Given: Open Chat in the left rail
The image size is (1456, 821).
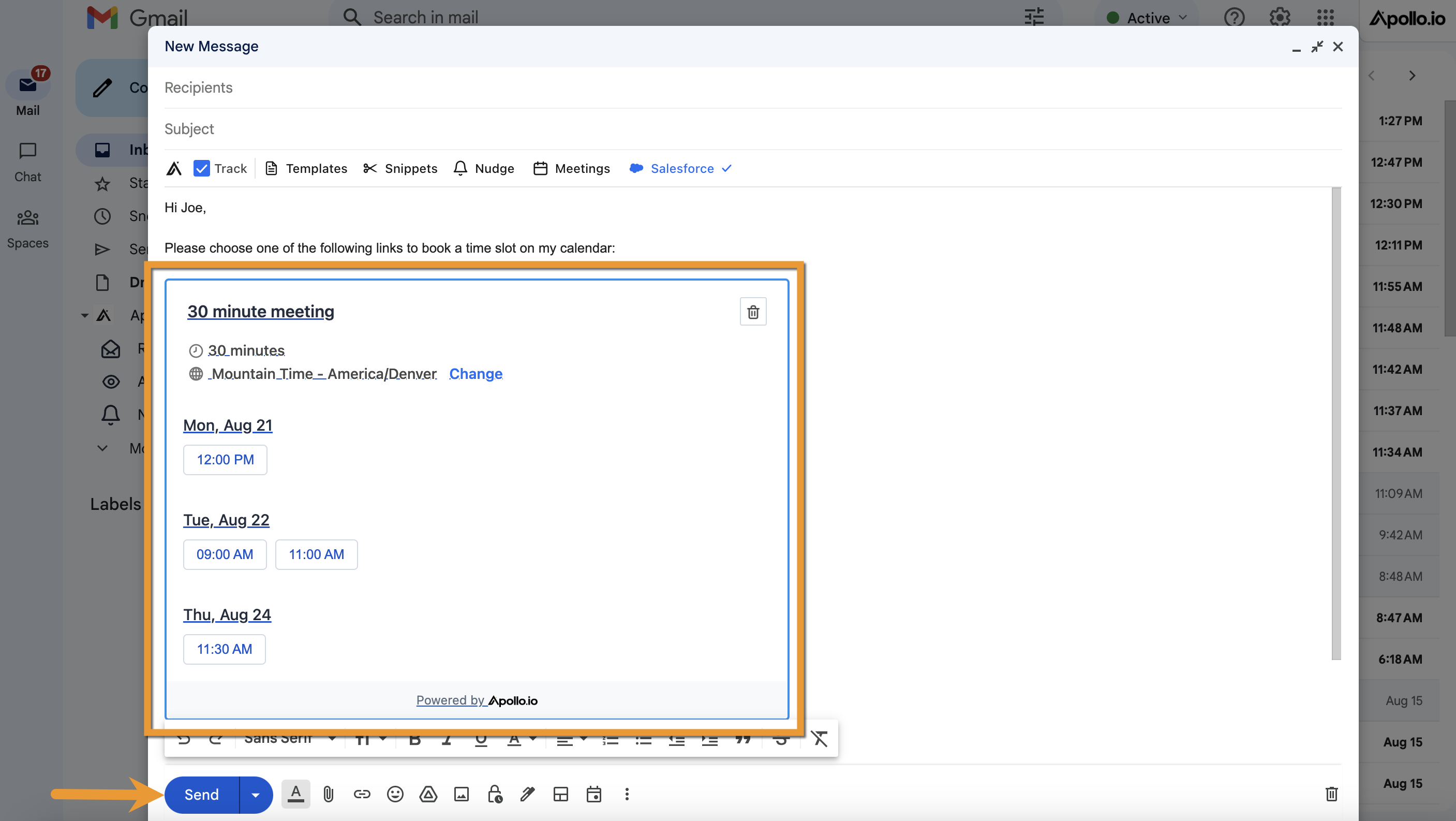Looking at the screenshot, I should pos(28,163).
